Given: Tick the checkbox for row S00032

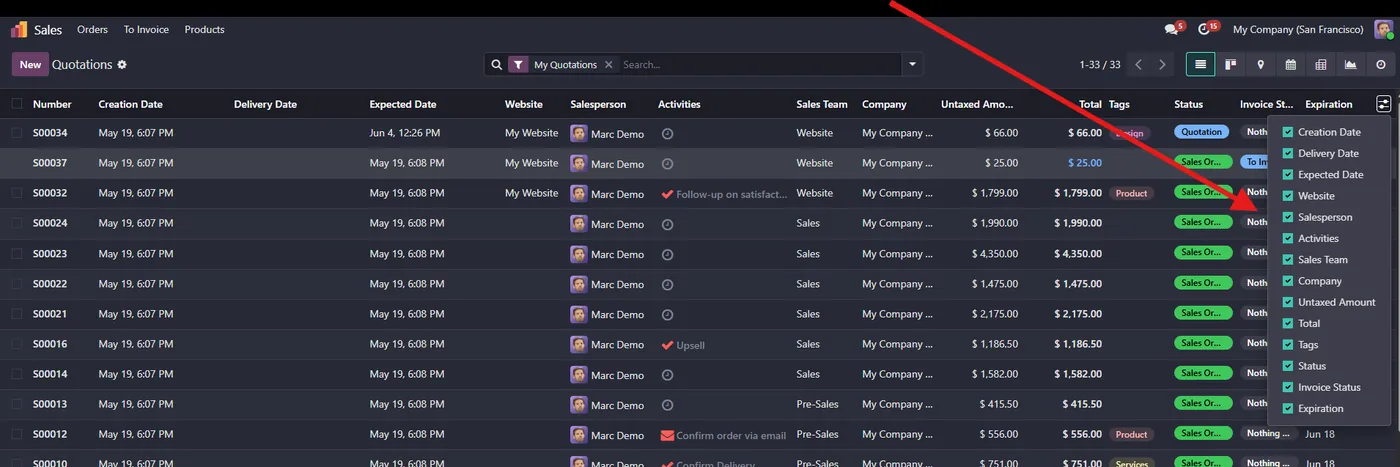Looking at the screenshot, I should click(17, 193).
